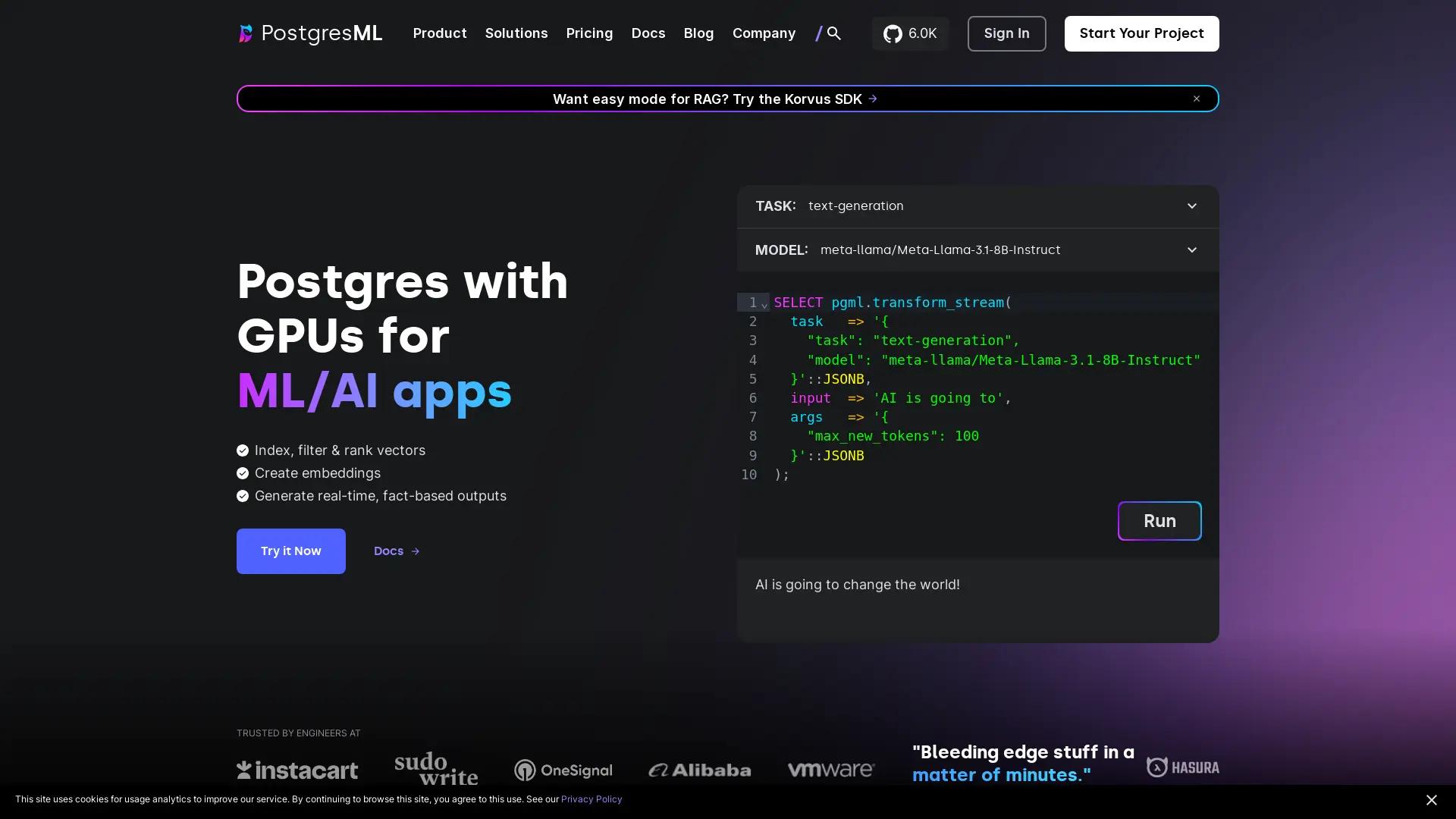Open the Solutions menu

(516, 33)
